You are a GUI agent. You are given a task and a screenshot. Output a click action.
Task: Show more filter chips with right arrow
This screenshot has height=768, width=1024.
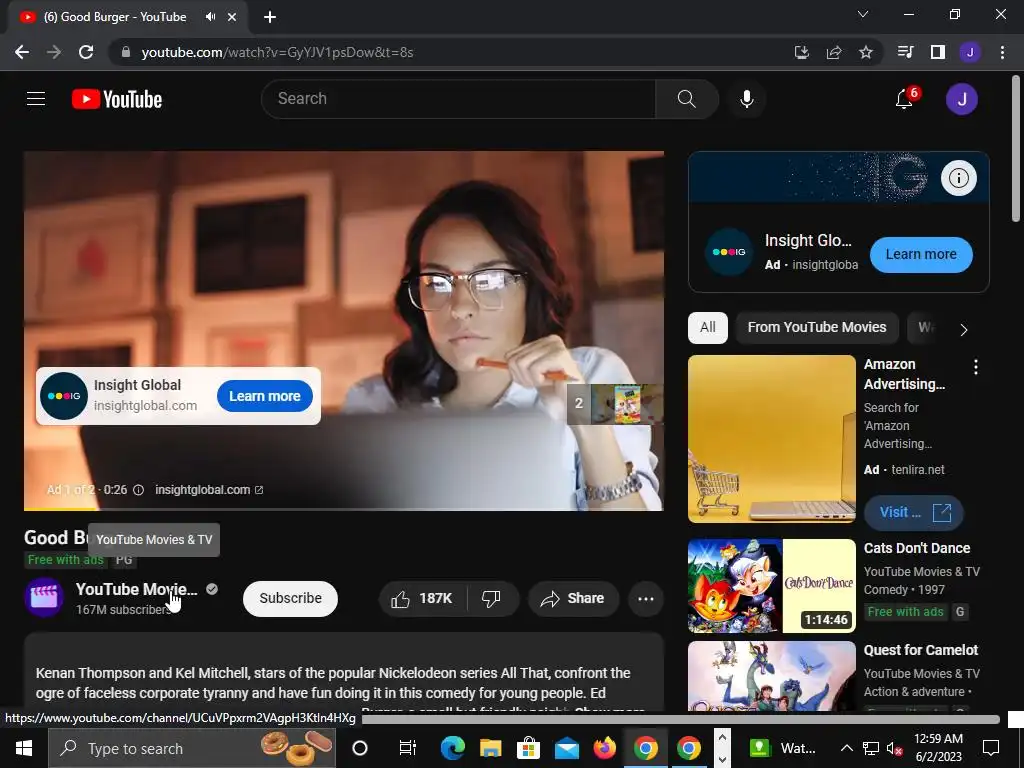tap(964, 329)
